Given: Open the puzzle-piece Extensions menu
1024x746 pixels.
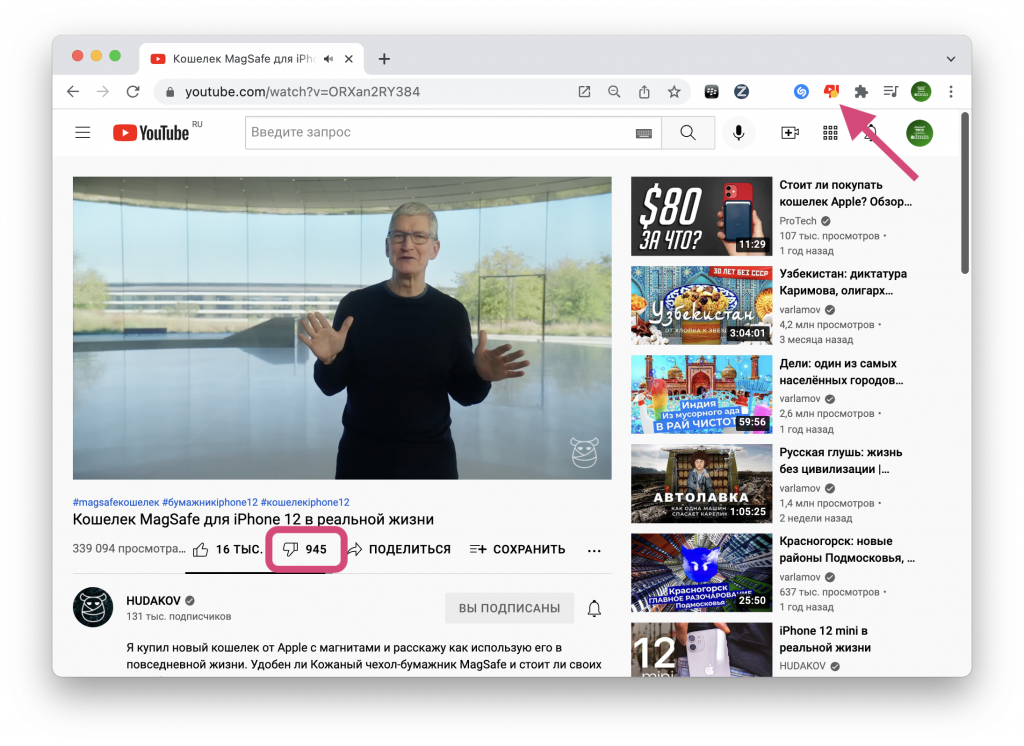Looking at the screenshot, I should pyautogui.click(x=861, y=92).
